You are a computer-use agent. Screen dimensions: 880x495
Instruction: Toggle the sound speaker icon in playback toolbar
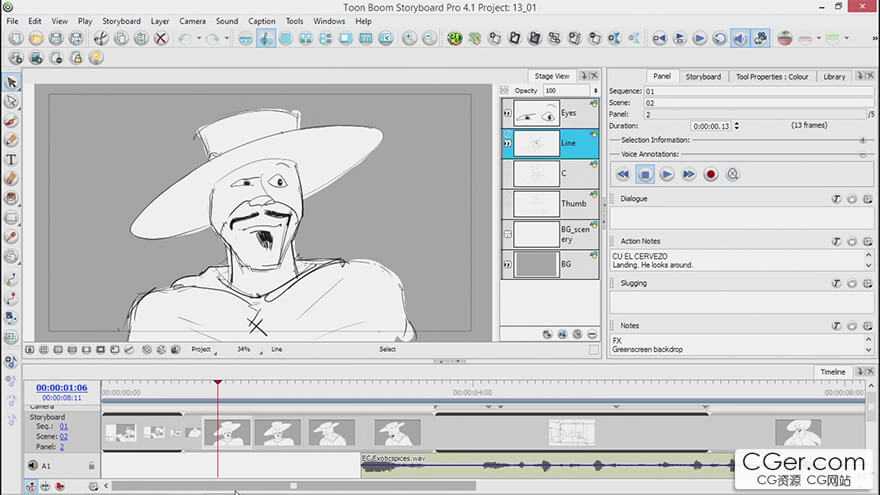point(740,39)
